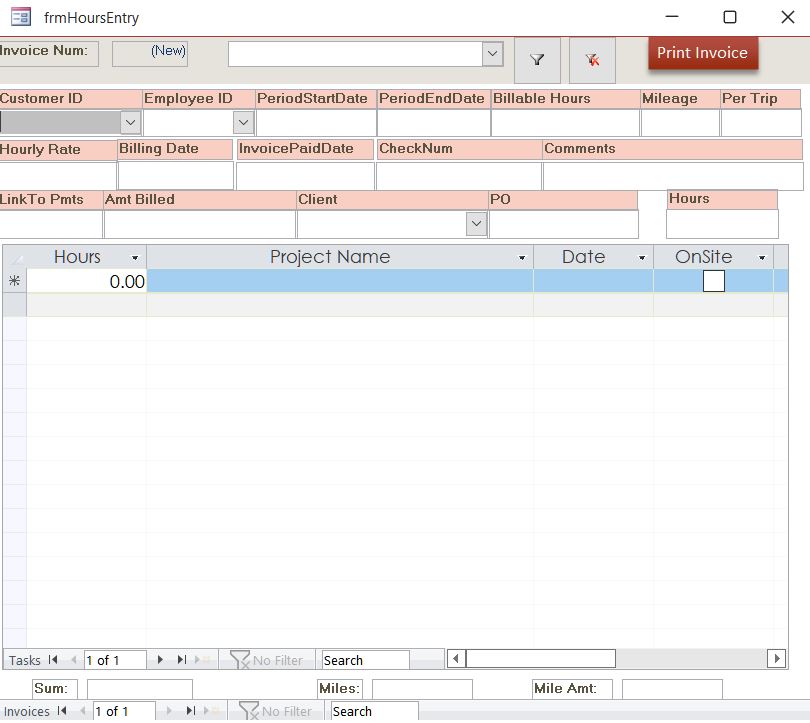Open Date column filter dropdown
The image size is (810, 723).
(x=642, y=257)
